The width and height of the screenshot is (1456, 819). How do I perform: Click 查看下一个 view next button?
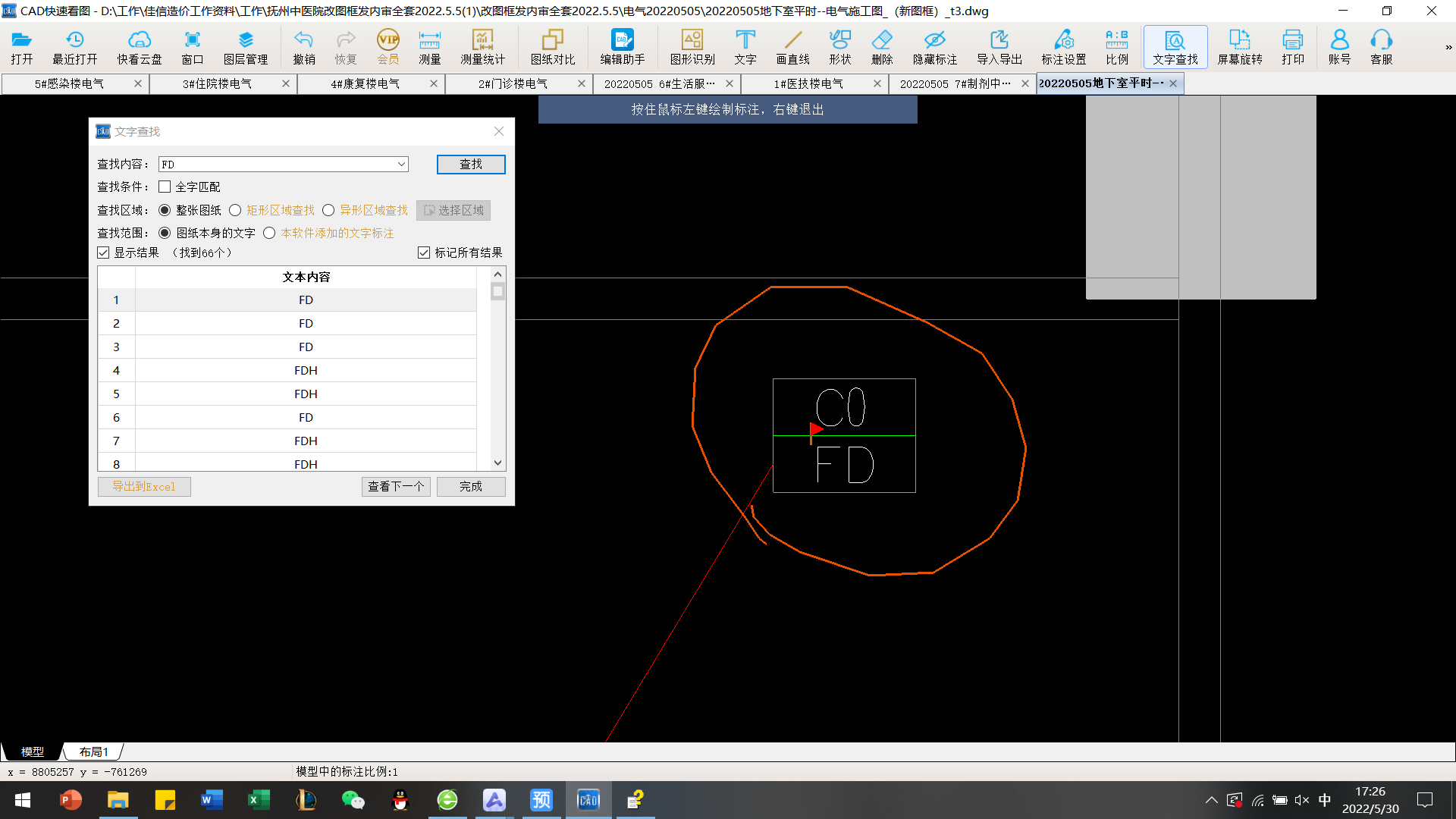tap(396, 486)
